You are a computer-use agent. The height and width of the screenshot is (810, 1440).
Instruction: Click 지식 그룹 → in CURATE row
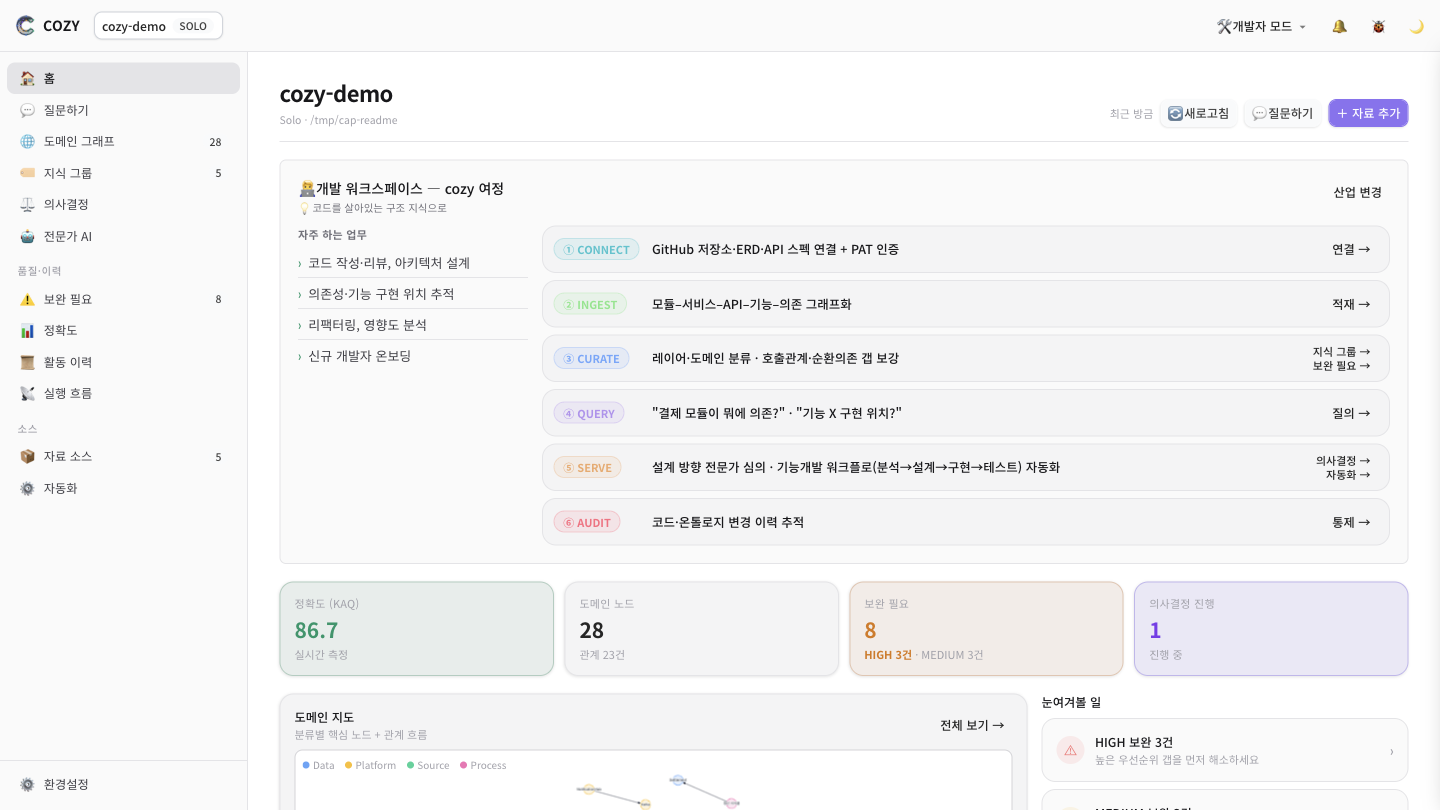(x=1341, y=352)
